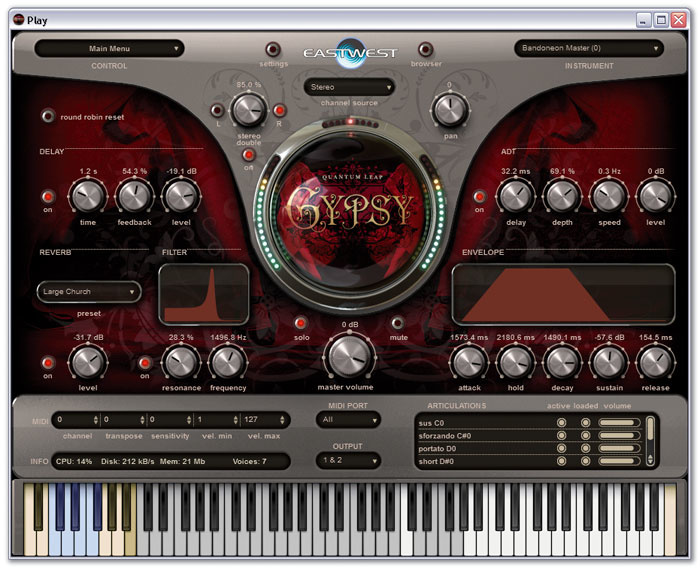
Task: Click the envelope hold knob
Action: pos(516,362)
